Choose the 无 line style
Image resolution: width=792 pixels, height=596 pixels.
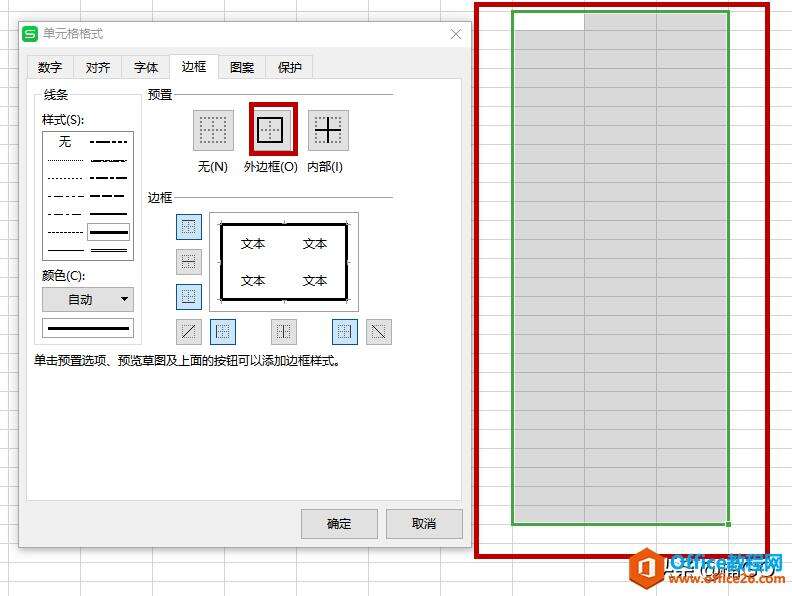click(65, 142)
